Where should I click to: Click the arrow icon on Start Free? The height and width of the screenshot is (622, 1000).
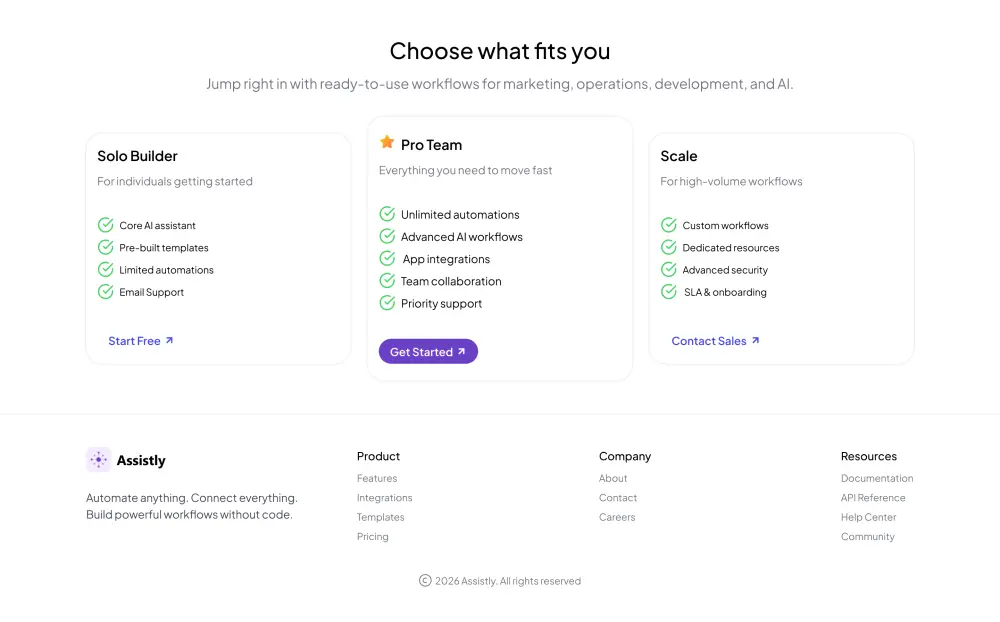point(170,340)
